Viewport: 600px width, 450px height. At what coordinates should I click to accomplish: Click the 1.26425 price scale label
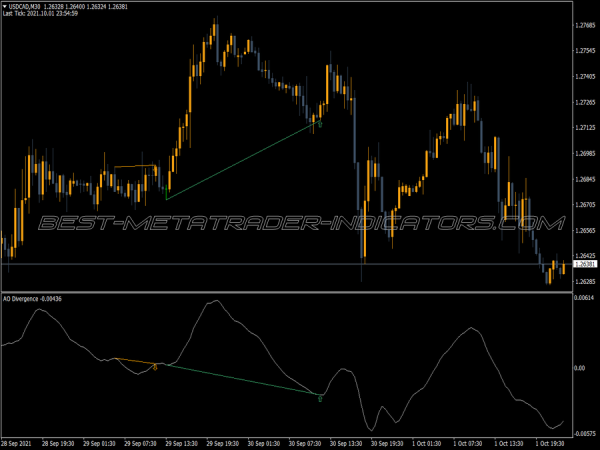(x=585, y=256)
